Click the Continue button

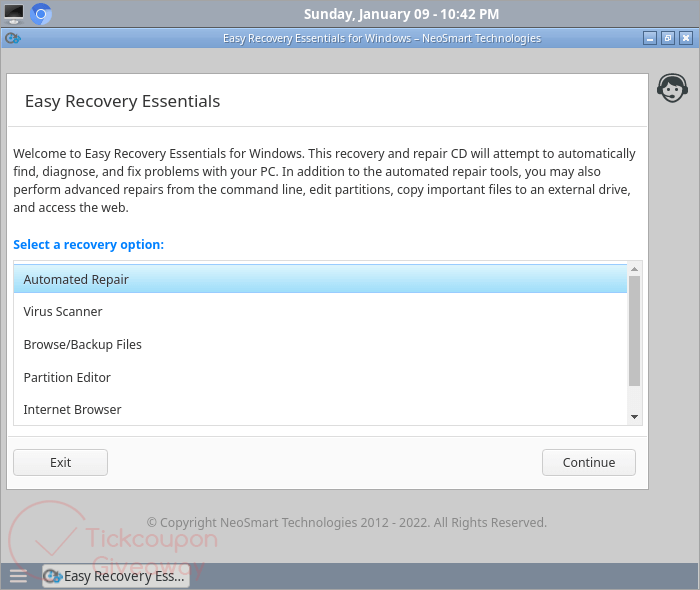[x=589, y=462]
